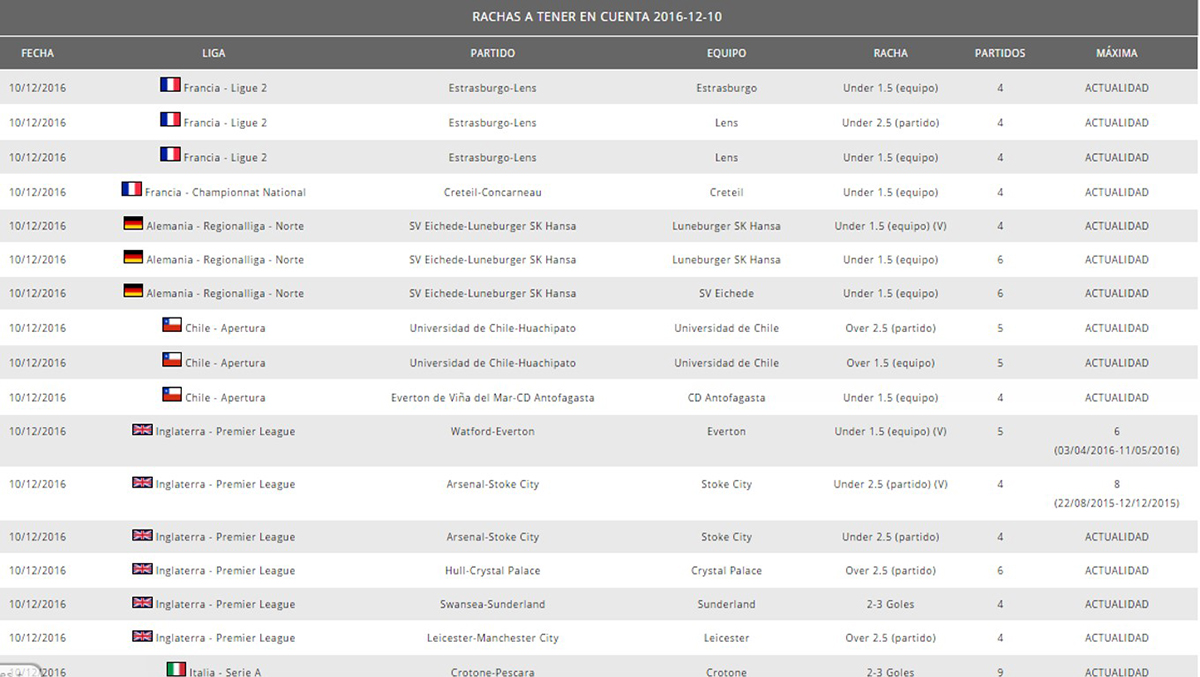This screenshot has height=677, width=1200.
Task: Sort by the LIGA column header
Action: pos(213,53)
